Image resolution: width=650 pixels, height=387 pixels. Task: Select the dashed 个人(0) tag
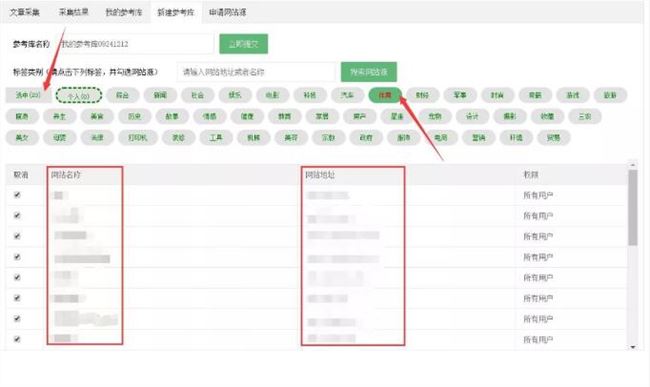pos(79,96)
